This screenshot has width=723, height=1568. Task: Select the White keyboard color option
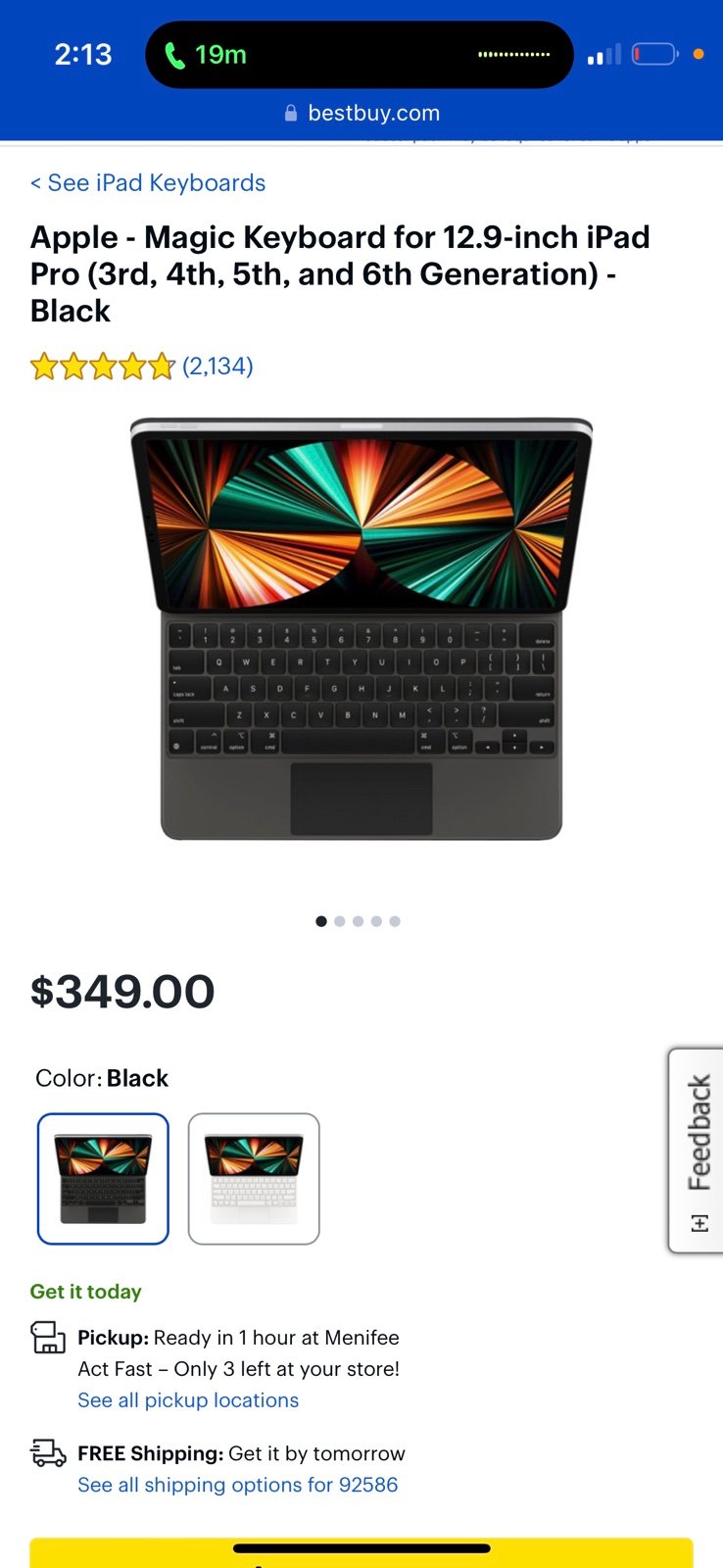(x=254, y=1179)
